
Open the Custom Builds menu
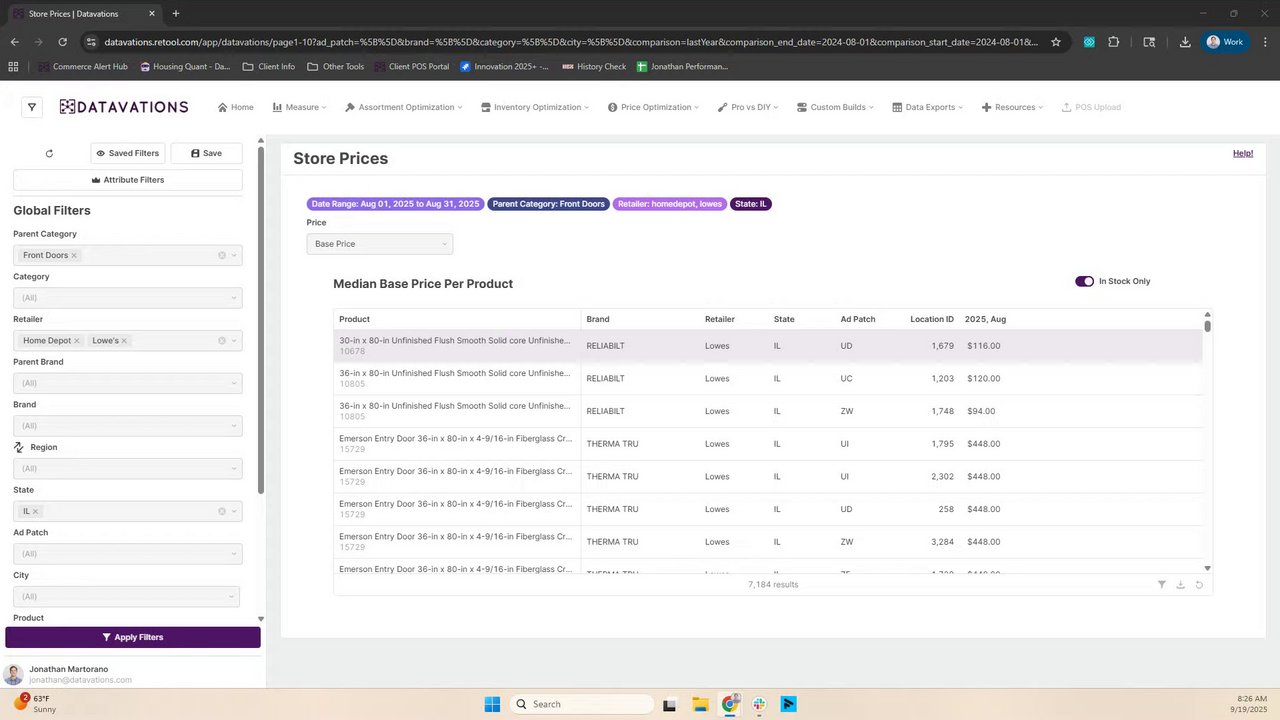point(835,107)
